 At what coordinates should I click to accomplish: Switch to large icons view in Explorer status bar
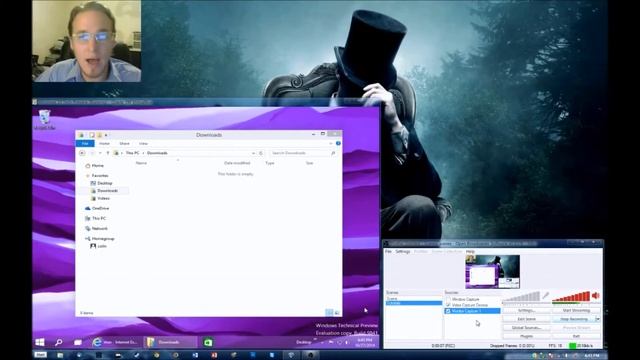point(337,313)
